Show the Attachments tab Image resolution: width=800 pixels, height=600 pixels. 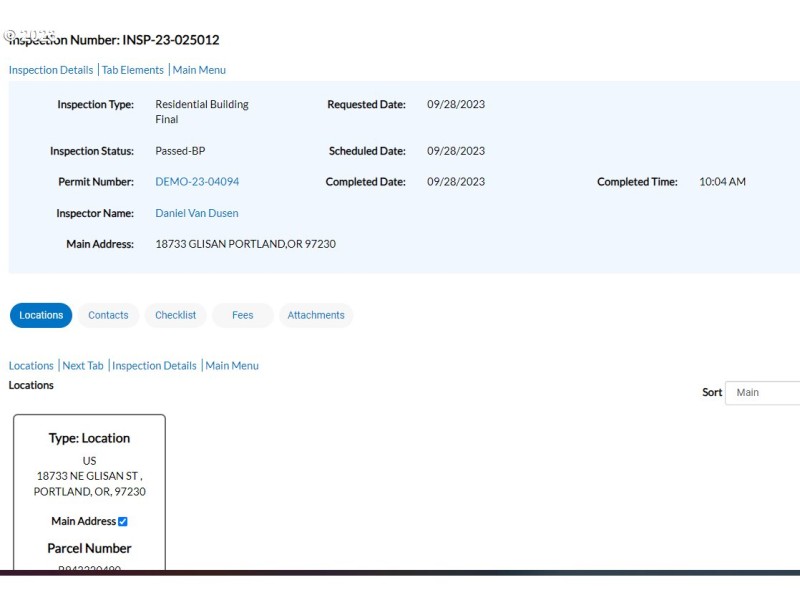click(316, 315)
